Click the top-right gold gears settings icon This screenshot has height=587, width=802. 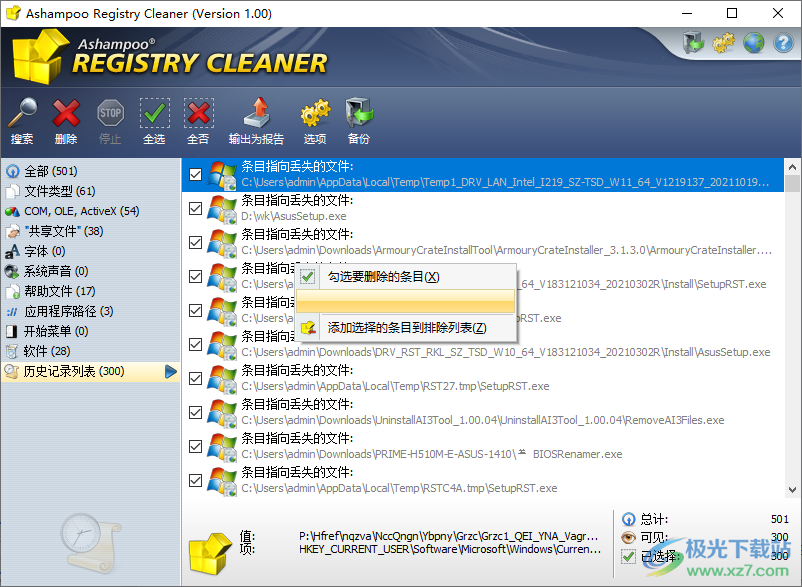pyautogui.click(x=723, y=43)
